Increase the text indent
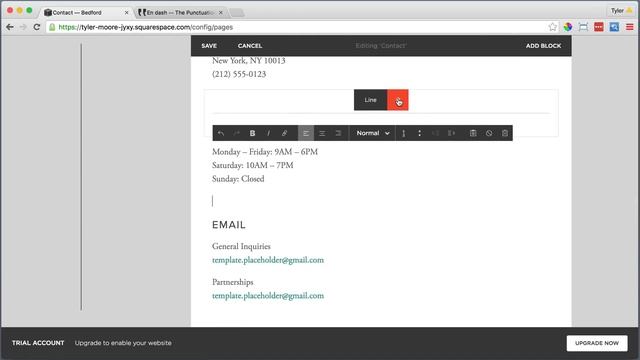640x360 pixels. [x=451, y=133]
